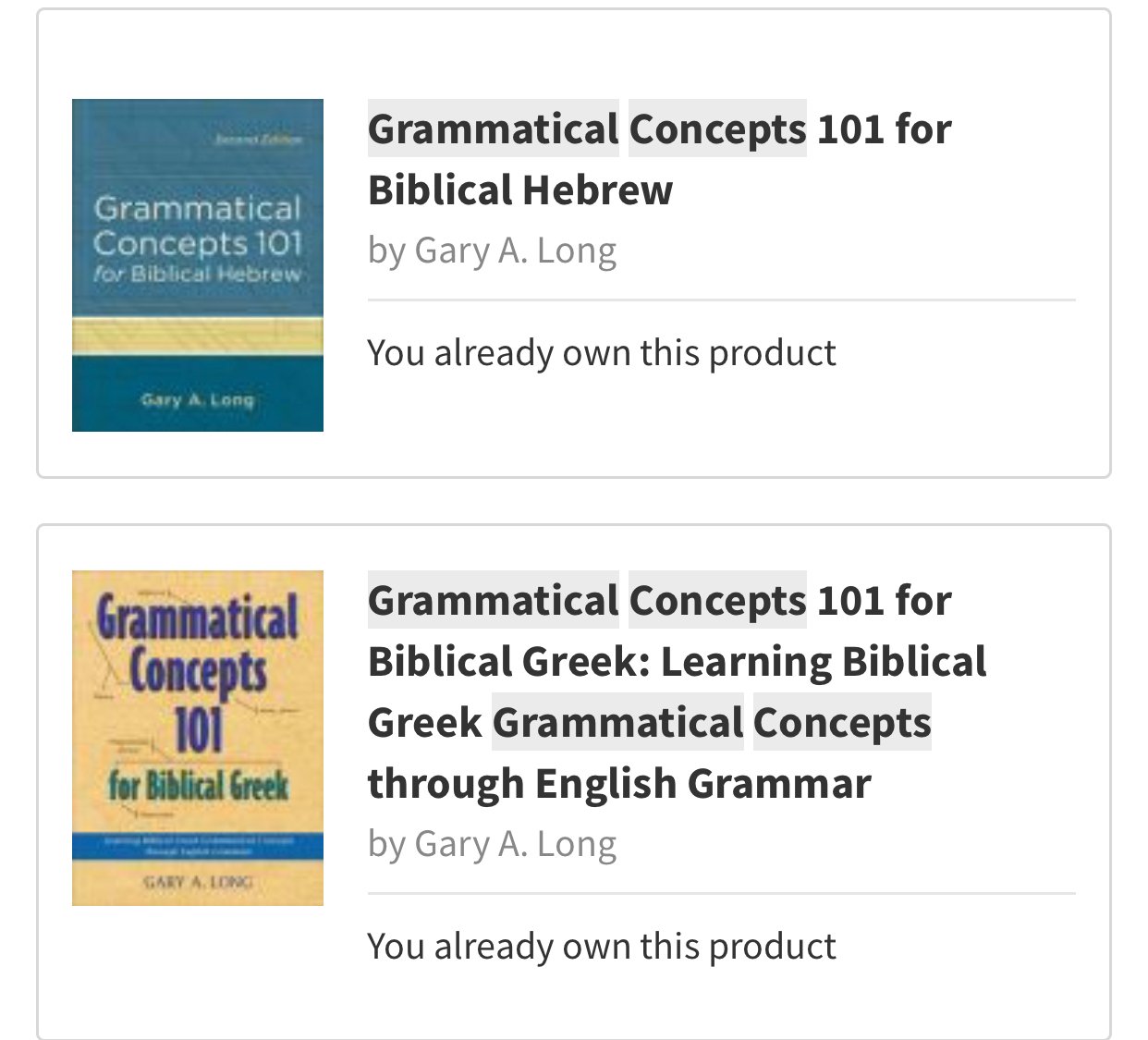
Task: Click 'Gary A. Long' on the Hebrew cover image
Action: (x=198, y=400)
